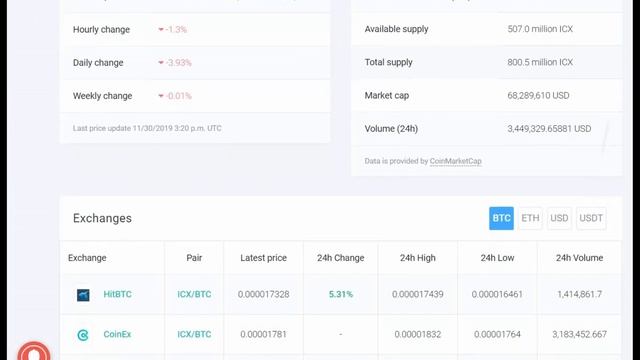Click the 24h High column header
This screenshot has width=640, height=360.
coord(418,258)
